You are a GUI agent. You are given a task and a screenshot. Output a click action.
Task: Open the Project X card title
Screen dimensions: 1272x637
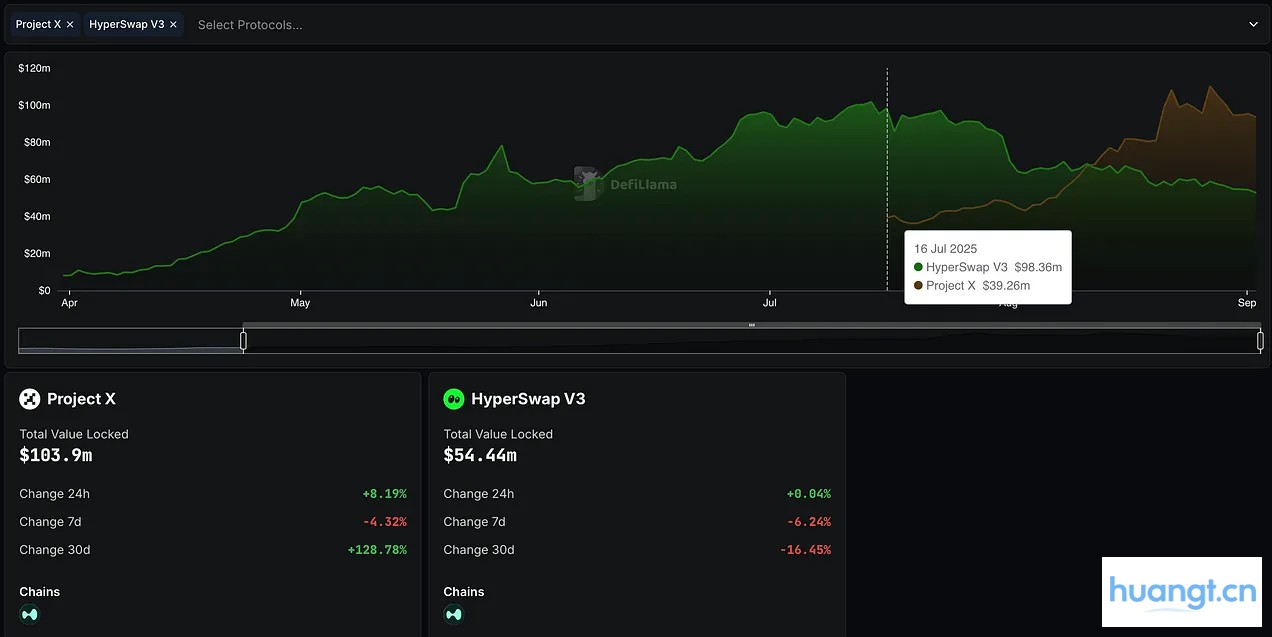81,399
